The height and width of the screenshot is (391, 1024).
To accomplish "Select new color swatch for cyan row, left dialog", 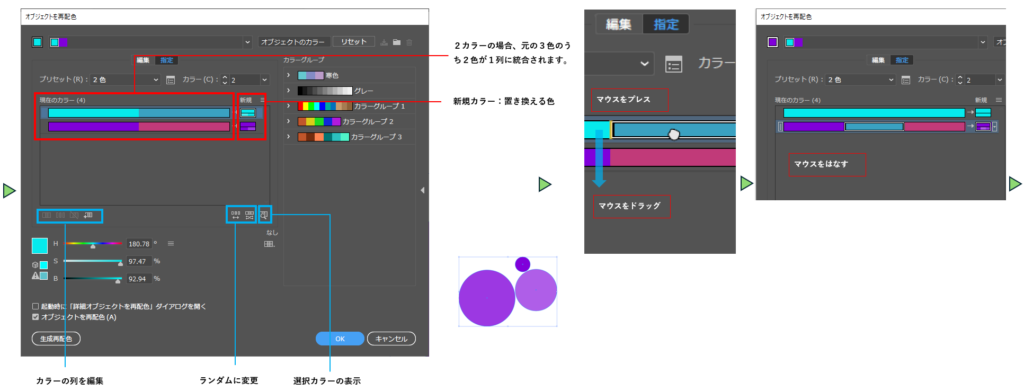I will click(248, 113).
